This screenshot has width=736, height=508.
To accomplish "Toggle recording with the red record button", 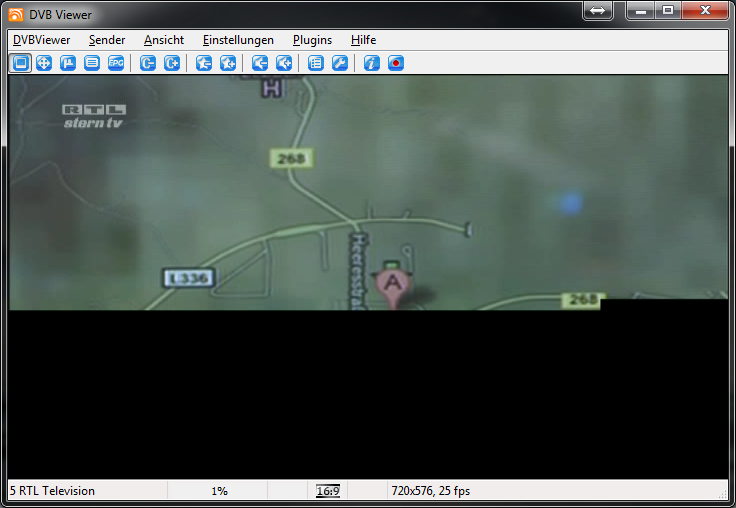I will point(396,63).
